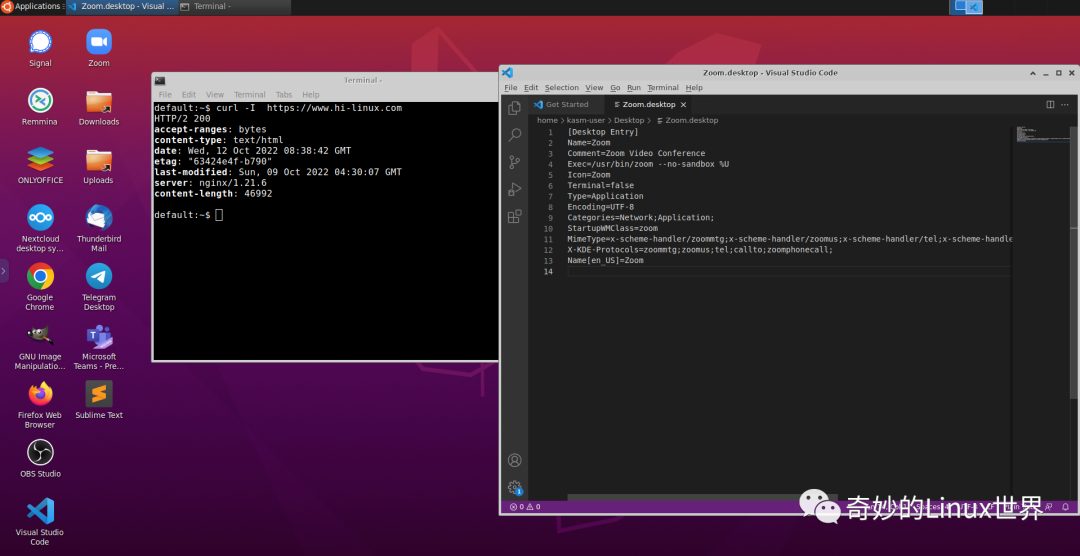The width and height of the screenshot is (1080, 556).
Task: Launch Google Chrome from desktop
Action: click(40, 287)
